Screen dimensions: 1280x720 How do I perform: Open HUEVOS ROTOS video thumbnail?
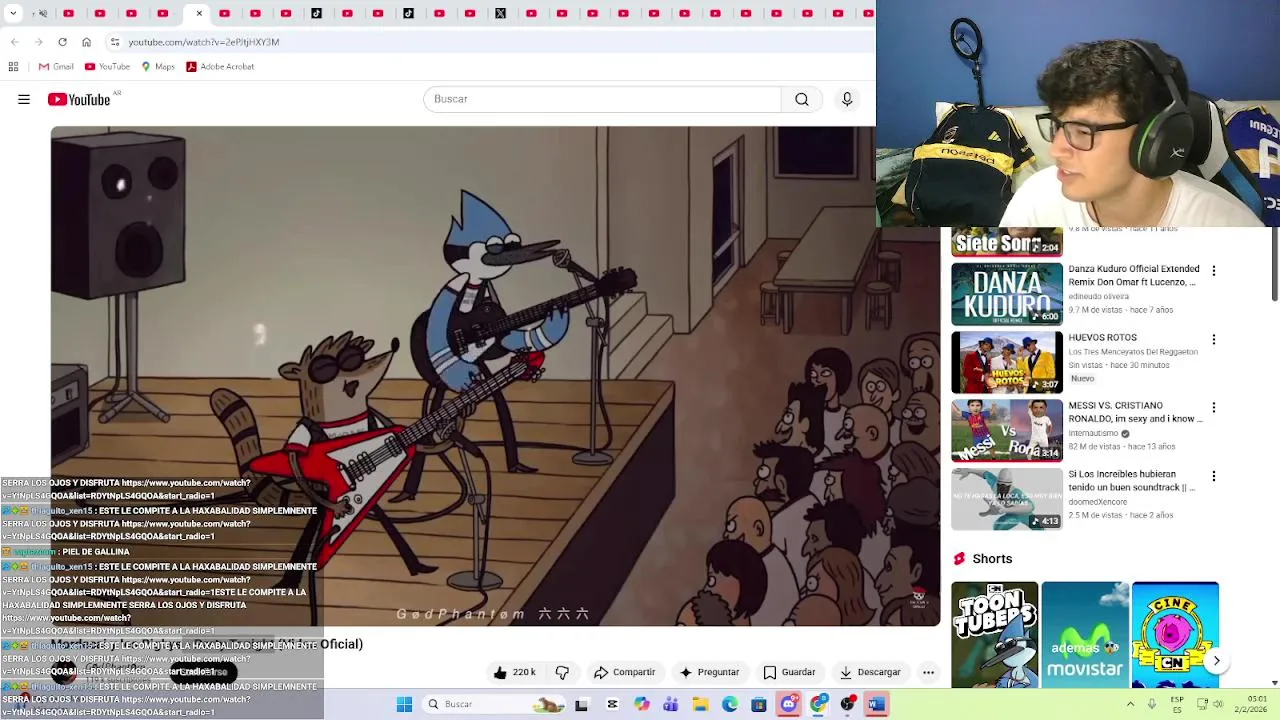(x=1007, y=362)
